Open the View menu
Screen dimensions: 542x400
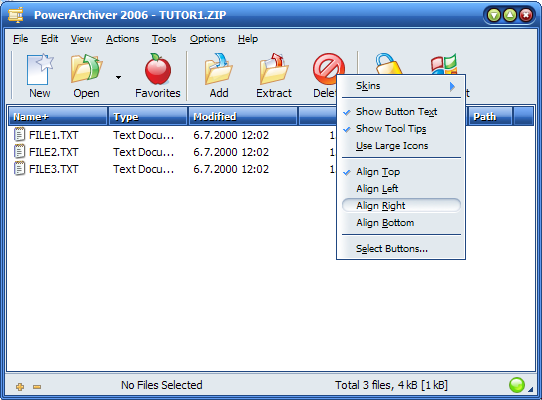coord(81,39)
